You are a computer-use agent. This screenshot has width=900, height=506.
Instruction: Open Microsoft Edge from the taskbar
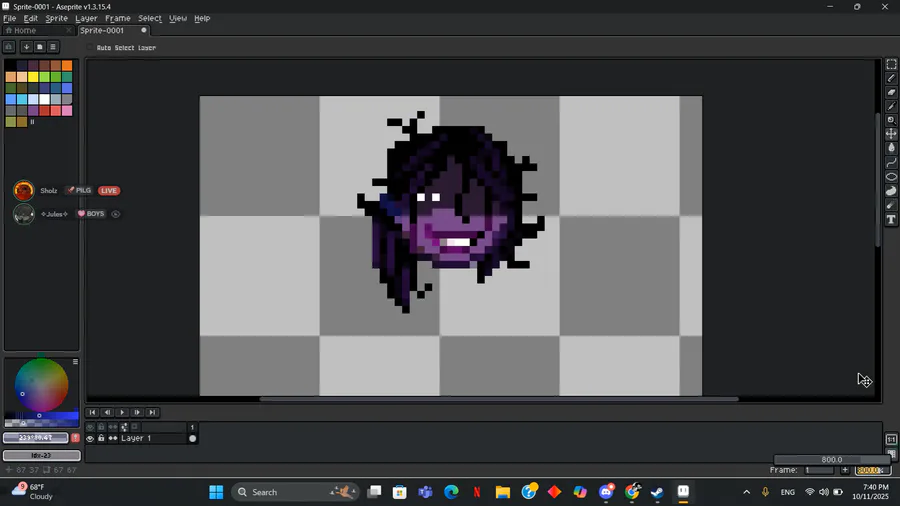click(x=451, y=492)
